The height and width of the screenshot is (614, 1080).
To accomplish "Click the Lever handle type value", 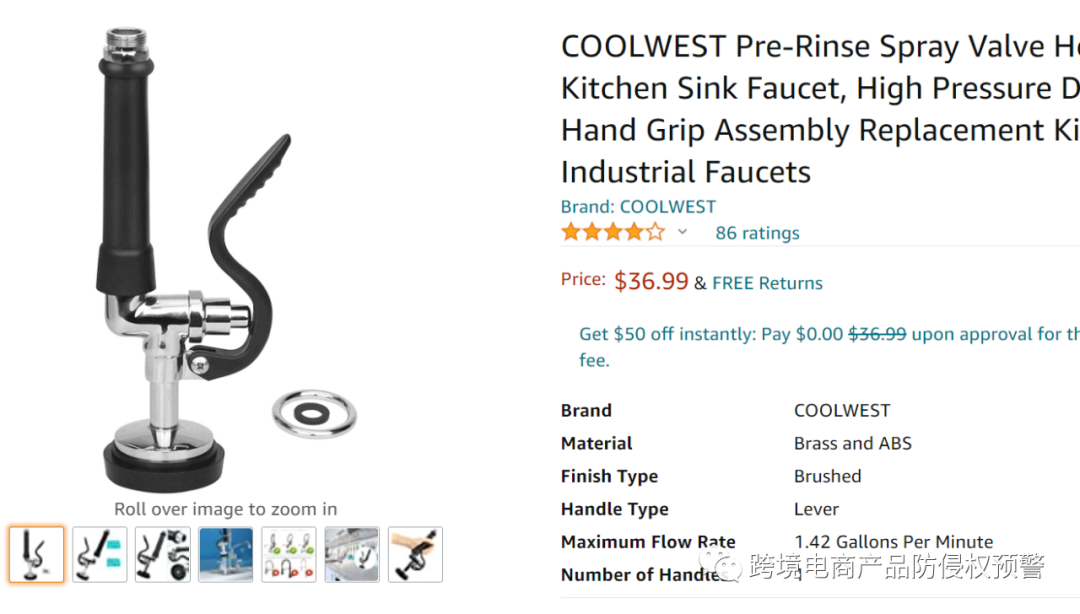I will [x=816, y=509].
